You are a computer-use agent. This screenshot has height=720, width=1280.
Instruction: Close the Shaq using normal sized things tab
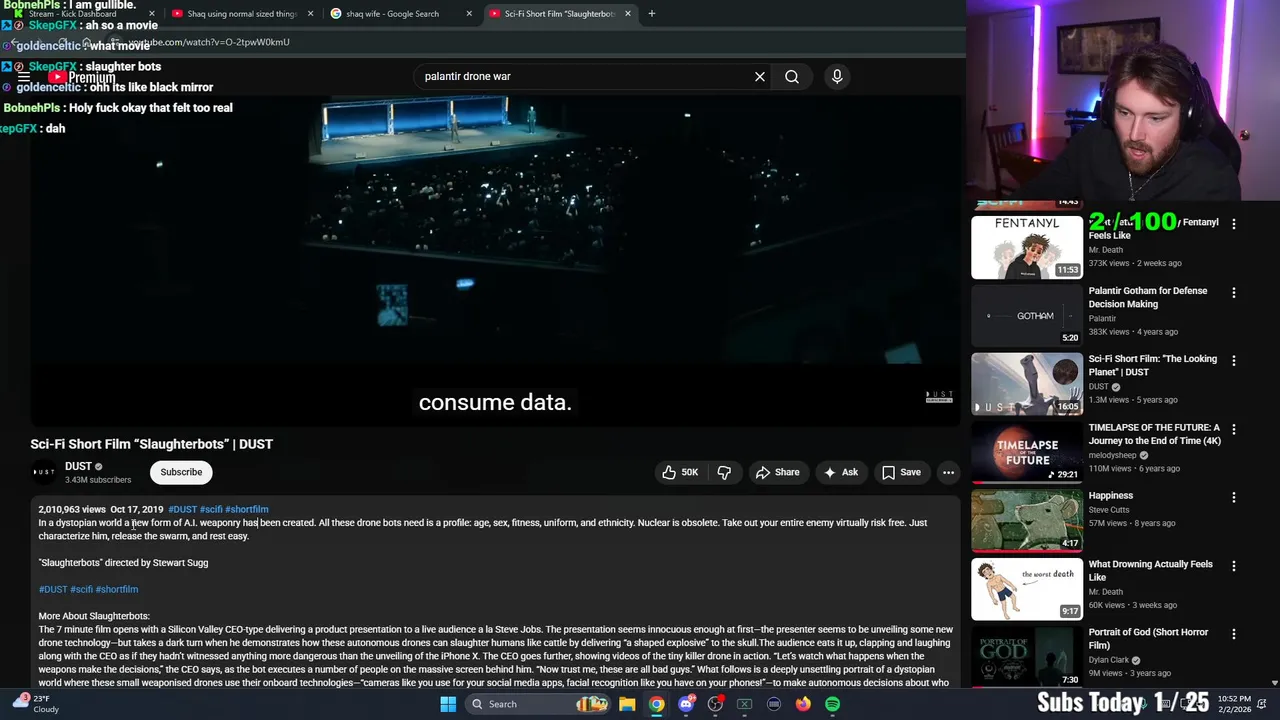(x=310, y=14)
